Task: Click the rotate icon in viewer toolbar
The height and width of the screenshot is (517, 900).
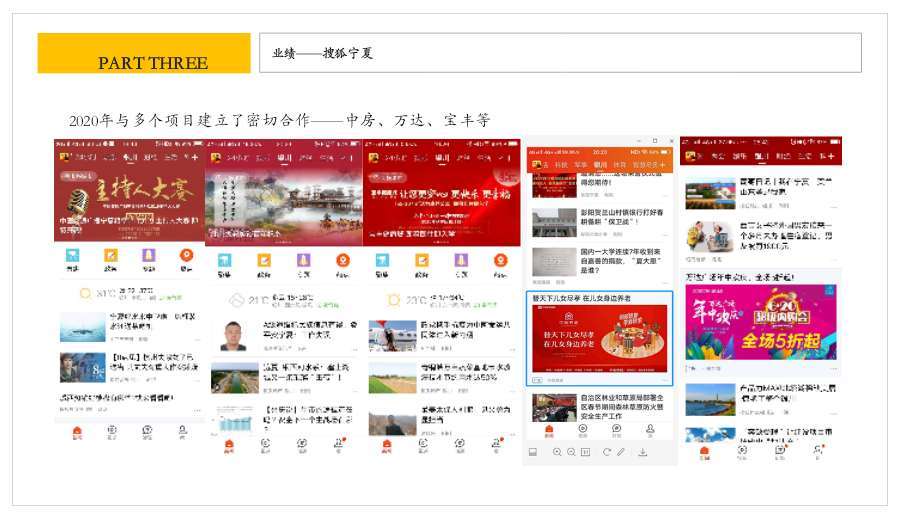Action: [x=606, y=453]
